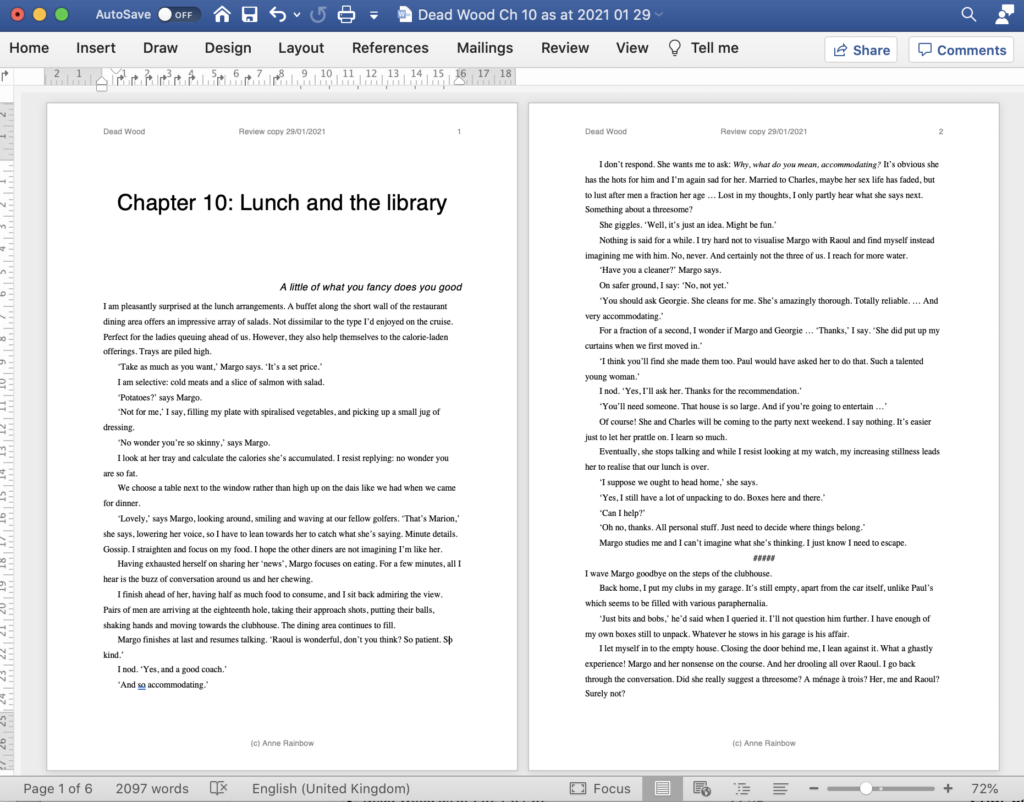Click the Share button
1024x802 pixels.
[x=860, y=49]
